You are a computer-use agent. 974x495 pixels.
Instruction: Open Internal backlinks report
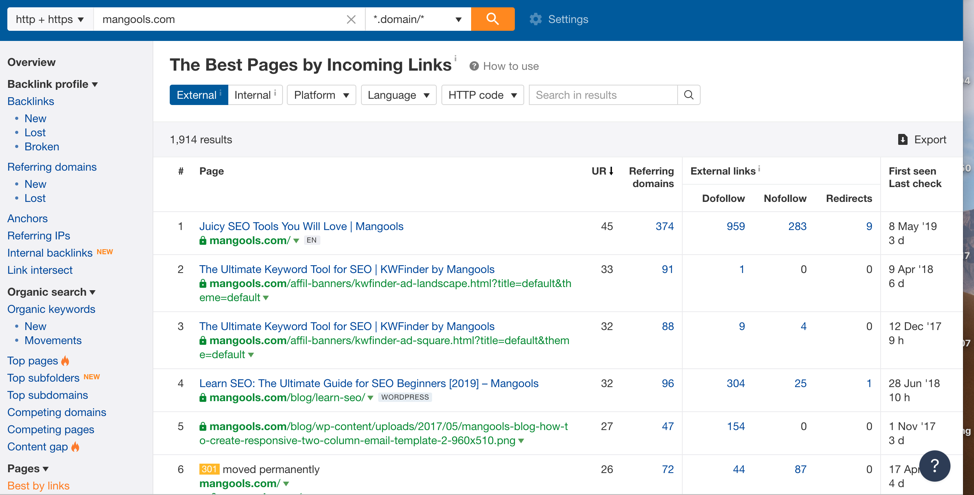[x=50, y=253]
